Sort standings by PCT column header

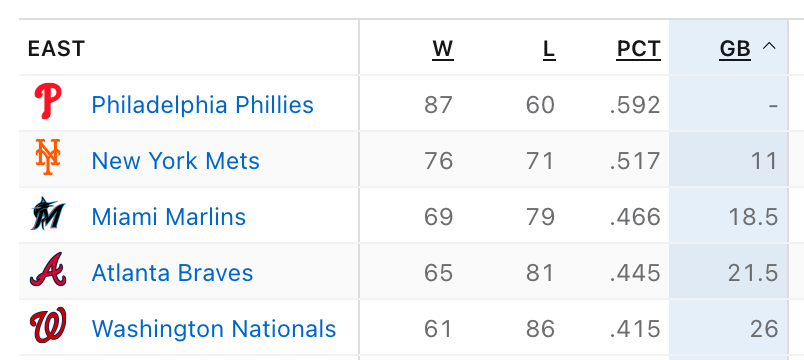click(x=638, y=49)
